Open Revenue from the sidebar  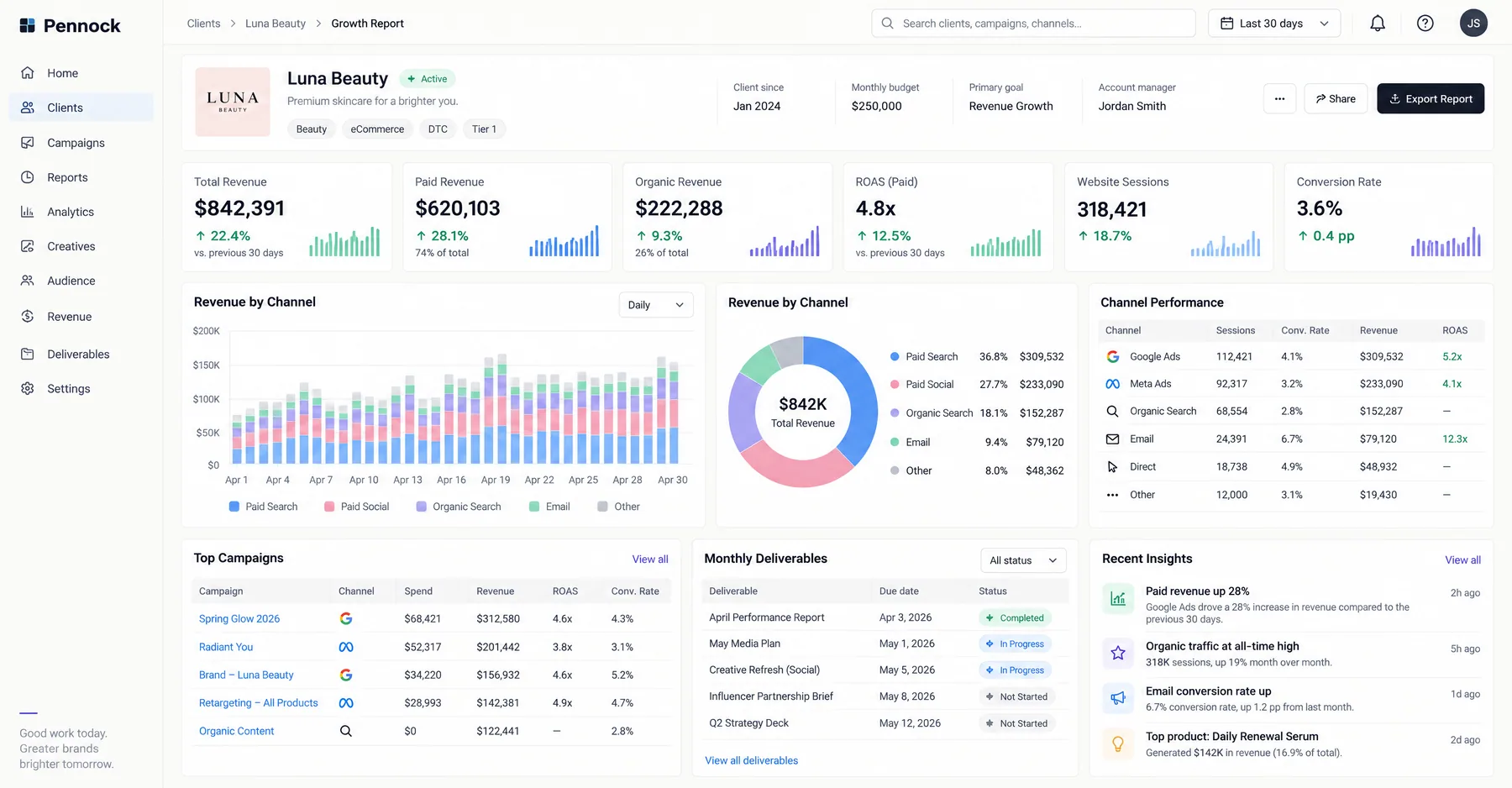coord(81,317)
